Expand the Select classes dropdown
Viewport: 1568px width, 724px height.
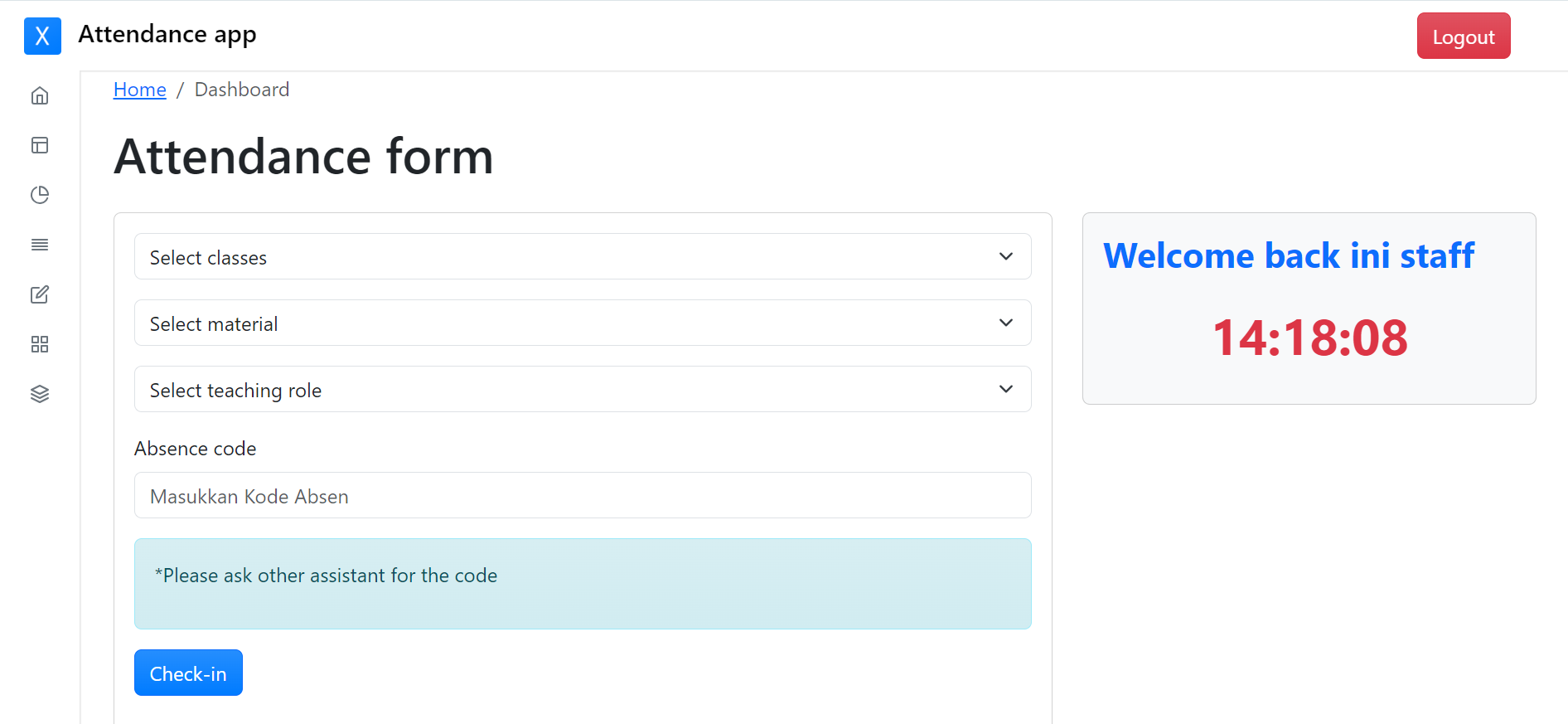pos(583,256)
